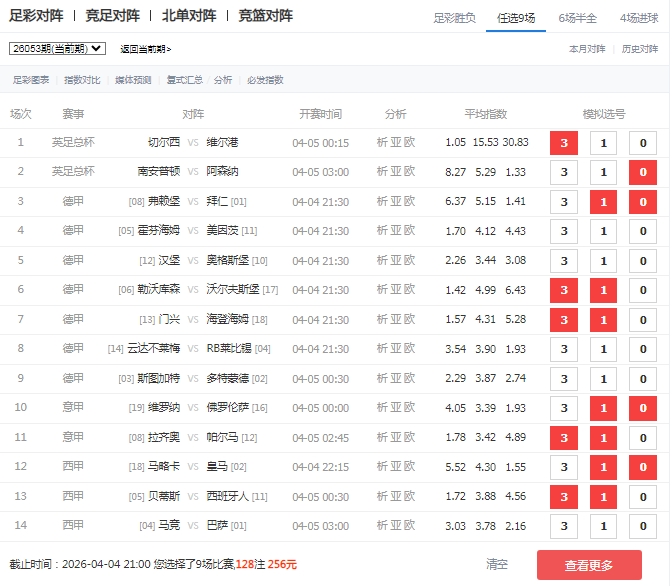672x586 pixels.
Task: Open the 26053期 issue dropdown
Action: (57, 48)
